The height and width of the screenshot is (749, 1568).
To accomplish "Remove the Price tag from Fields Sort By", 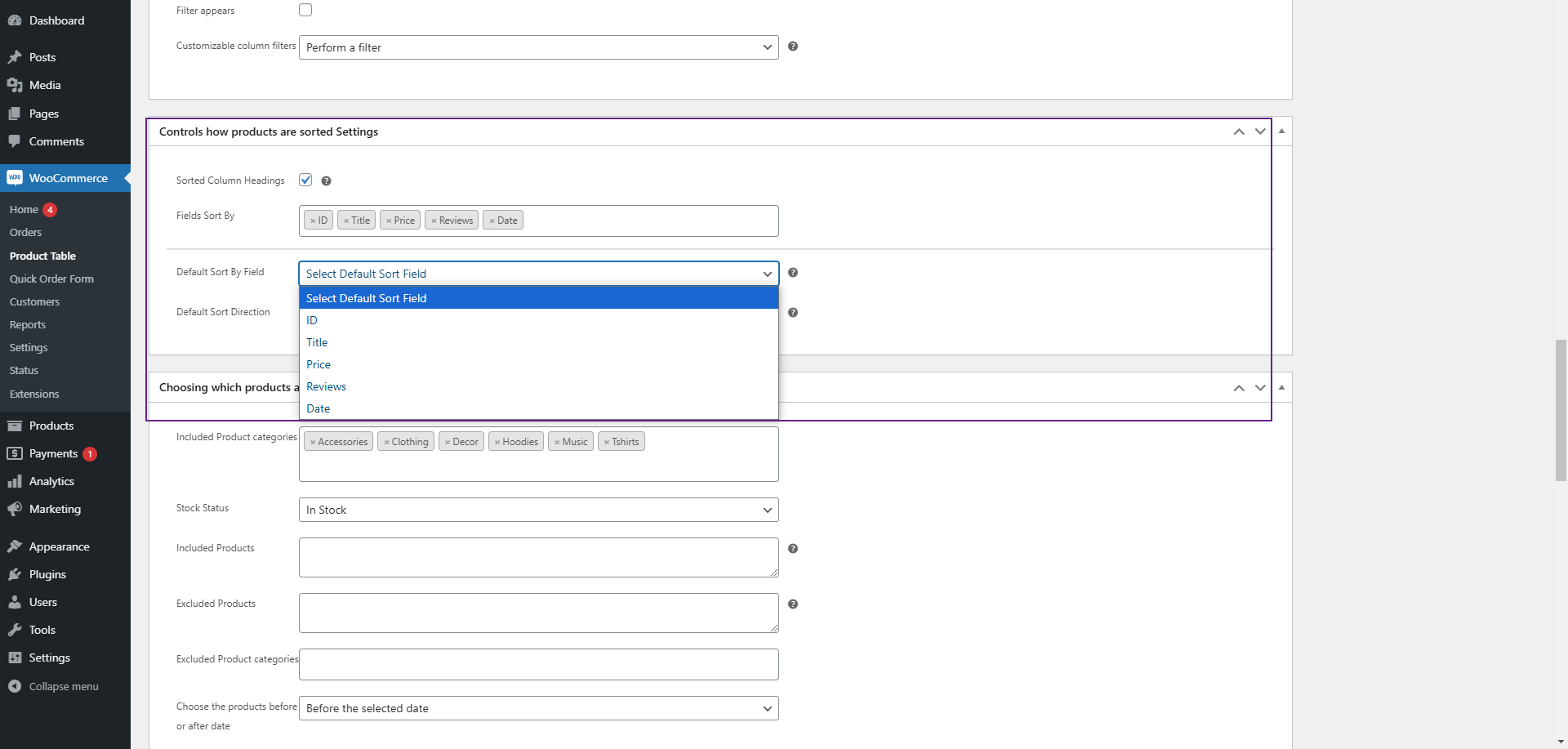I will tap(389, 221).
